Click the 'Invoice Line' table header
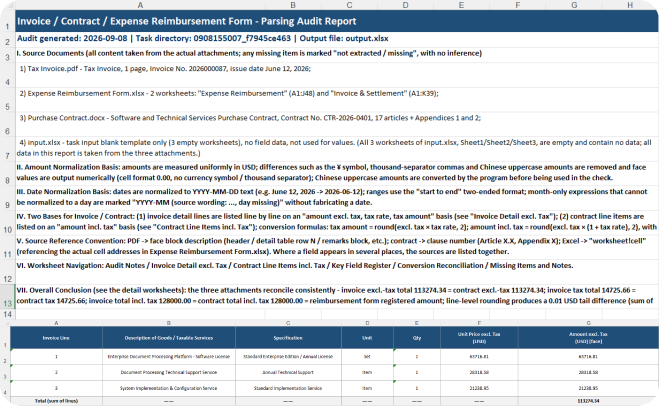This screenshot has width=659, height=406. point(56,338)
